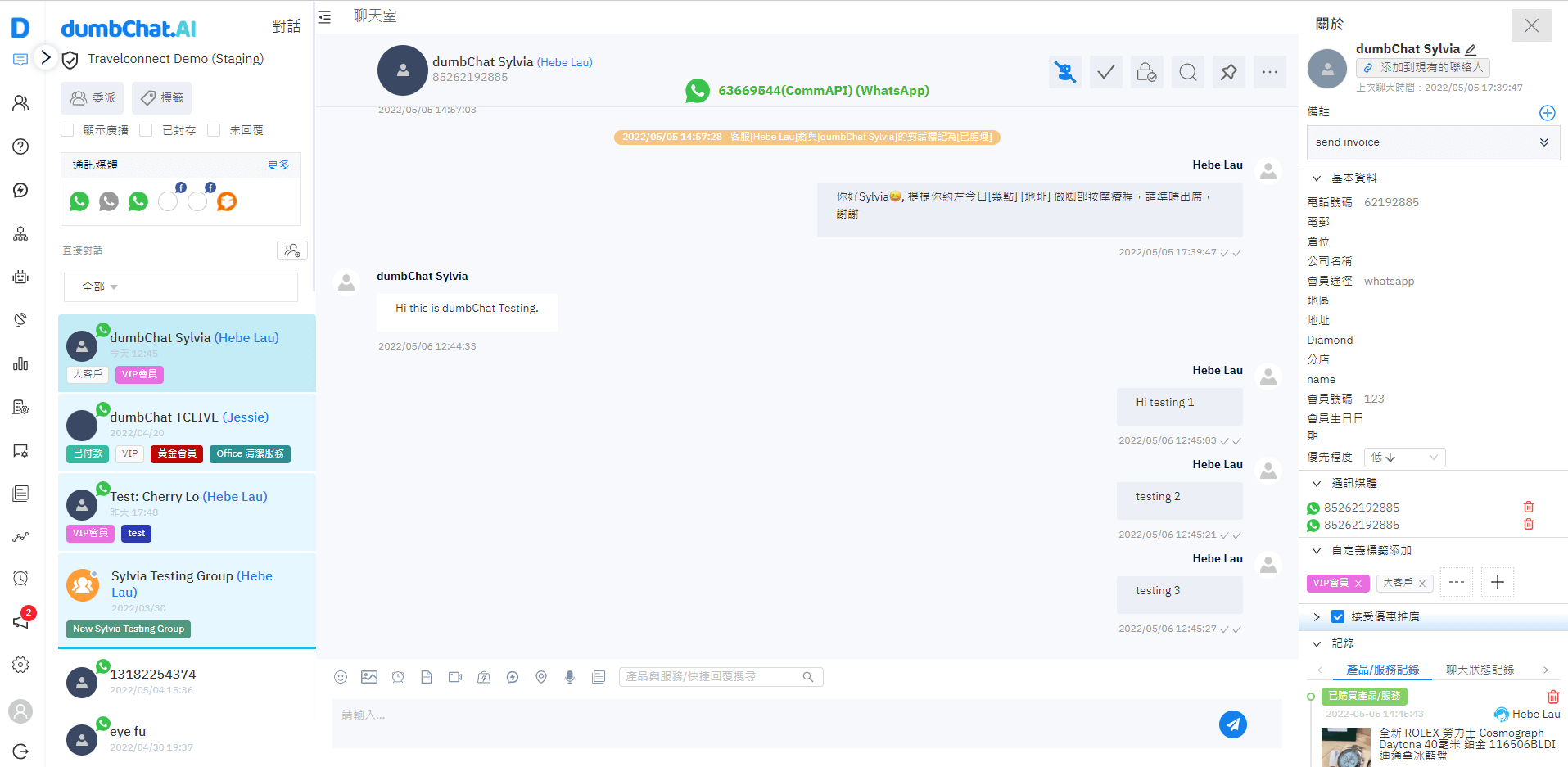
Task: Click the logout icon at sidebar bottom
Action: [20, 751]
